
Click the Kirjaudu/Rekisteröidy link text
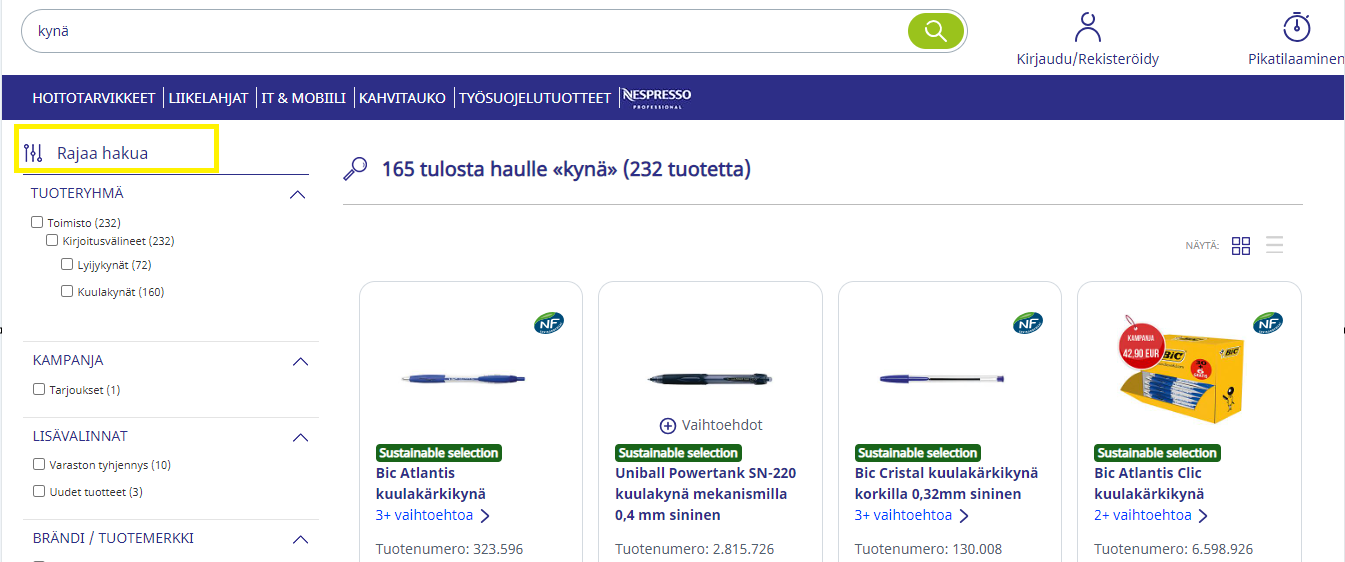coord(1087,59)
